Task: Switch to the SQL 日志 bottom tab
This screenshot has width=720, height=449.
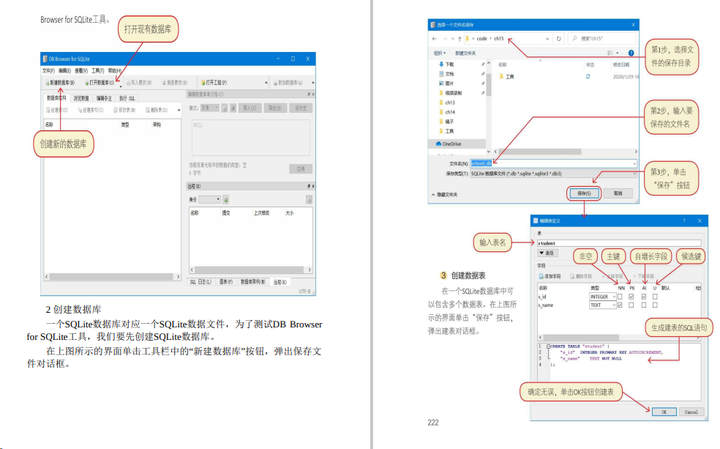Action: tap(201, 282)
